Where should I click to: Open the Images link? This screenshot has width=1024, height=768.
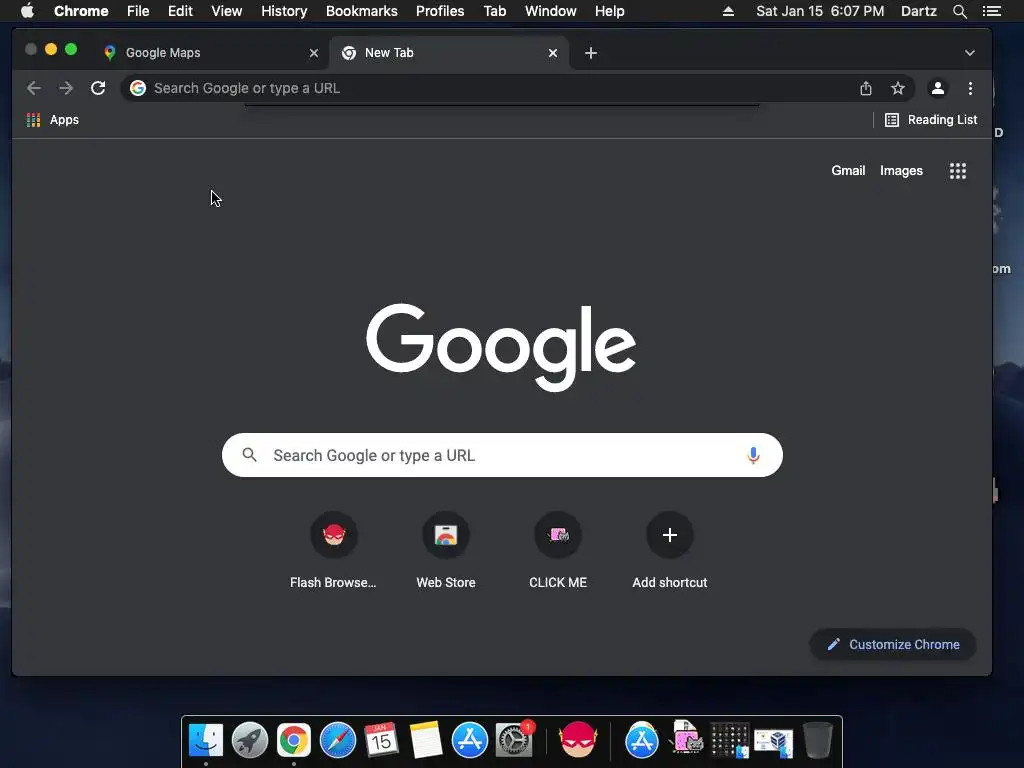[x=901, y=170]
